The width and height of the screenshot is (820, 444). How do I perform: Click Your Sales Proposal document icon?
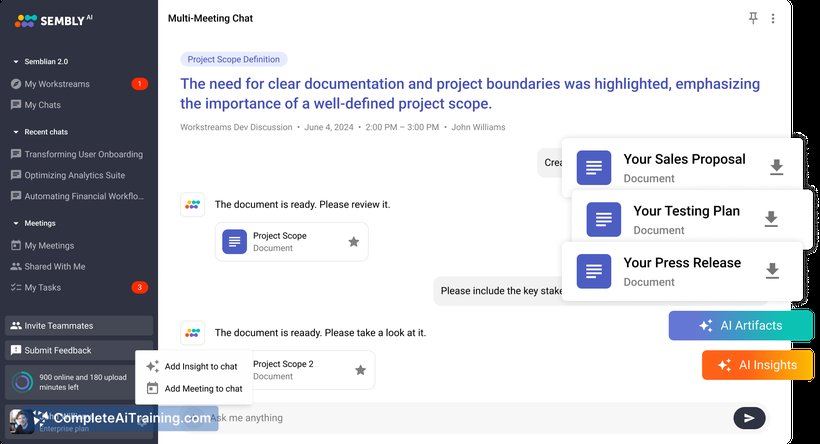[x=594, y=168]
